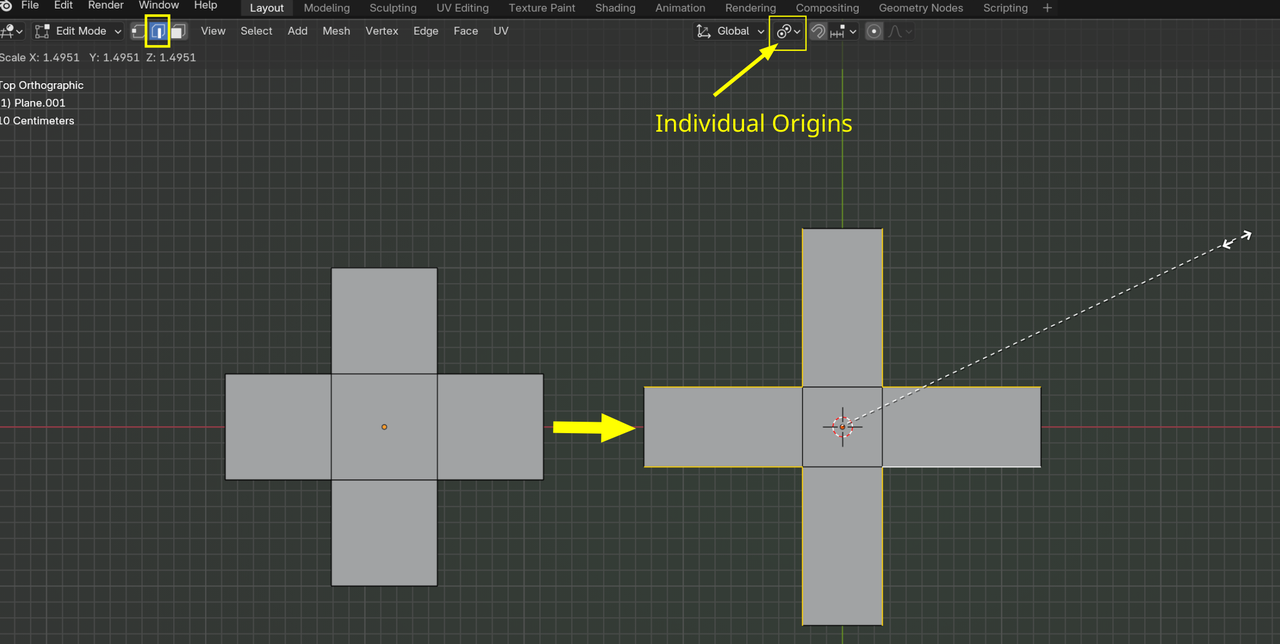Screen dimensions: 1280x644
Task: Switch to edge select mode
Action: 158,31
